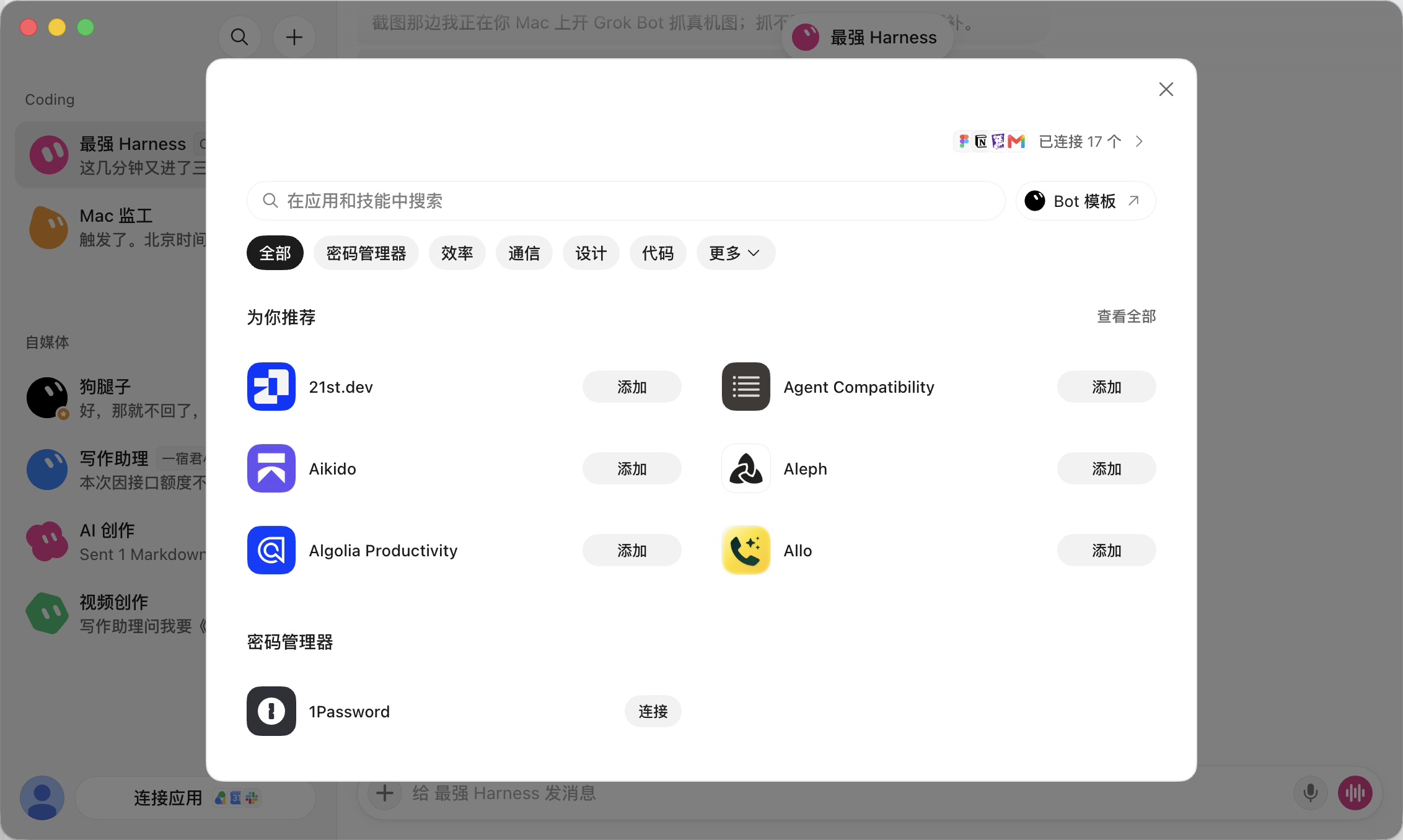Select the 代码 category tab
This screenshot has height=840, width=1403.
pyautogui.click(x=658, y=253)
